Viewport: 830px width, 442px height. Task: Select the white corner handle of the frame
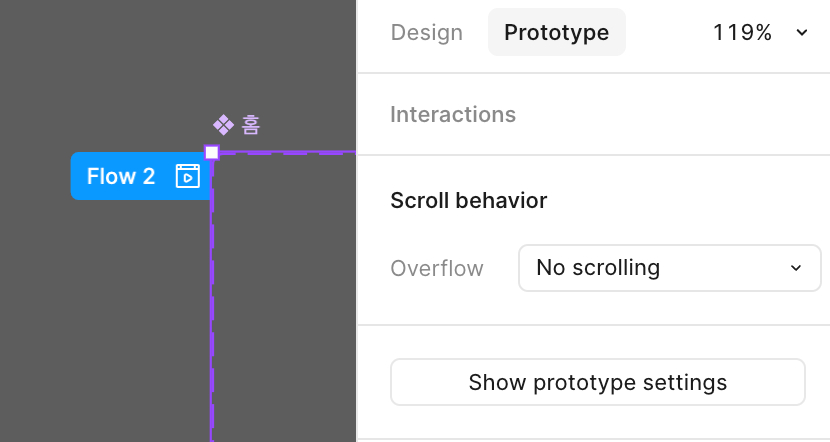pos(212,152)
